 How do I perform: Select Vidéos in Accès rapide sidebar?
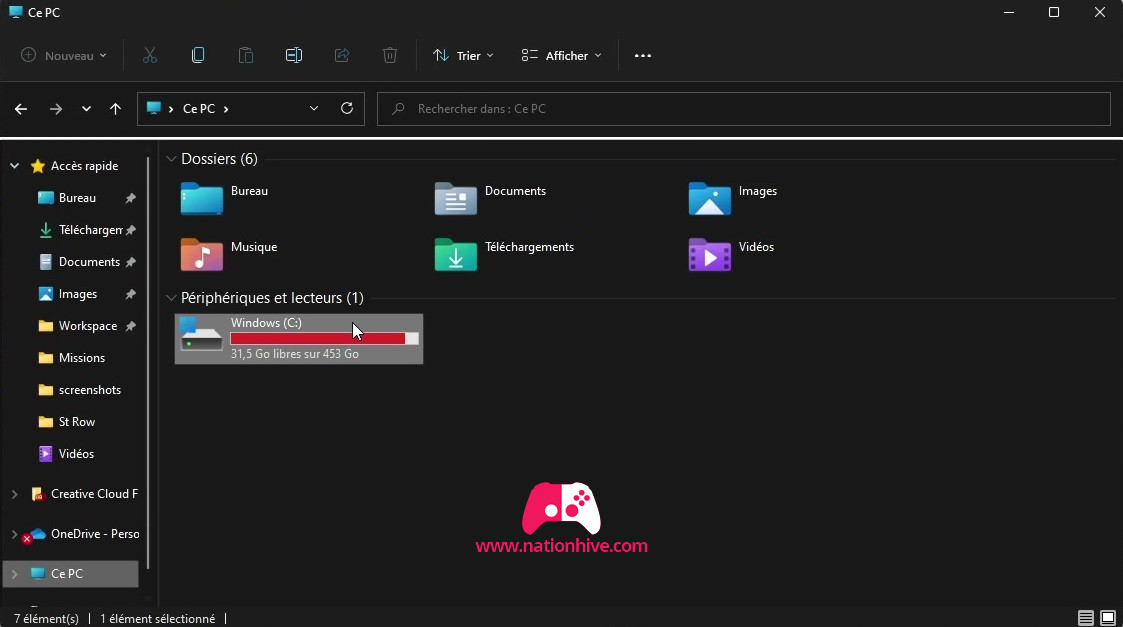click(76, 454)
